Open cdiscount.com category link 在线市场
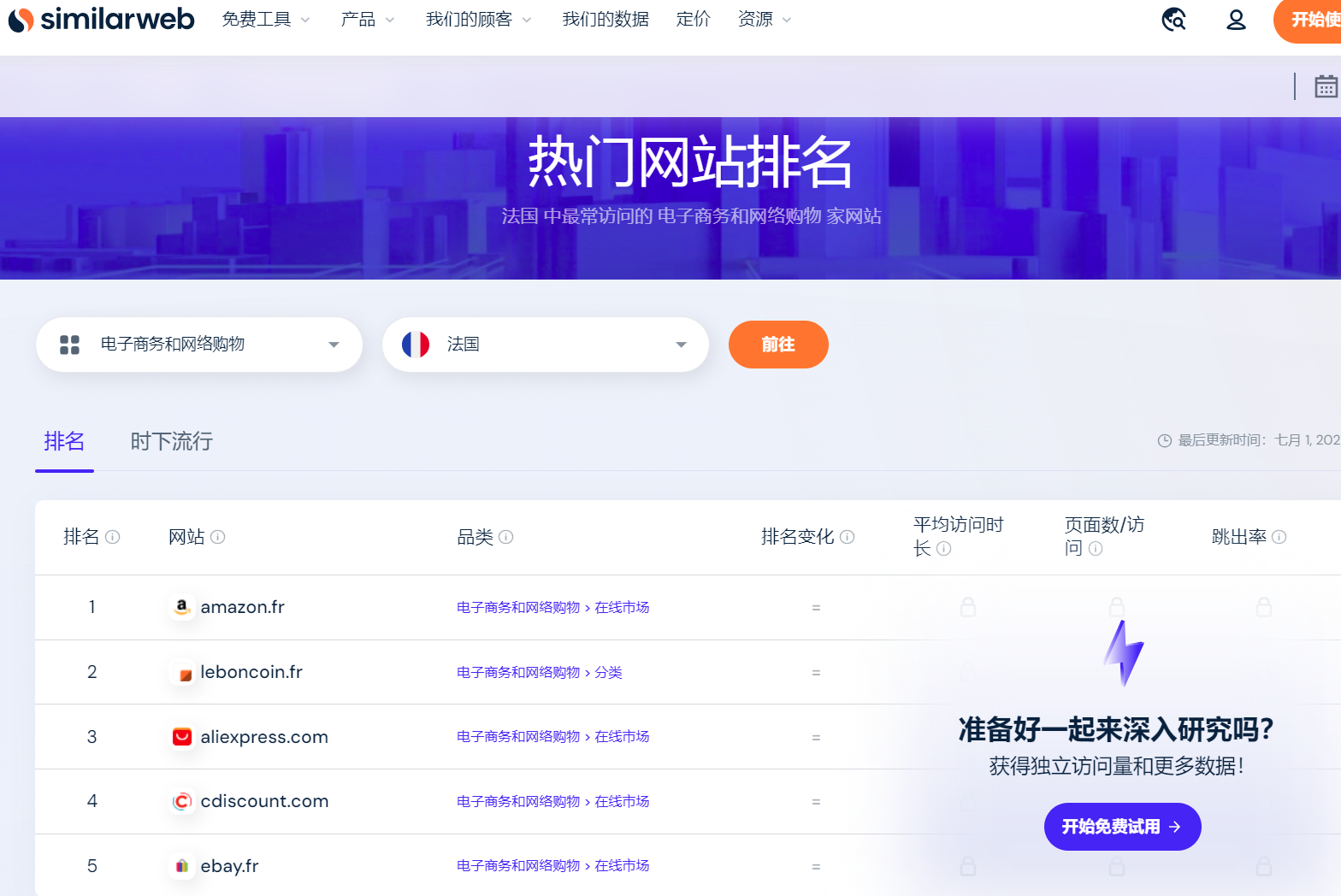Viewport: 1341px width, 896px height. tap(622, 801)
